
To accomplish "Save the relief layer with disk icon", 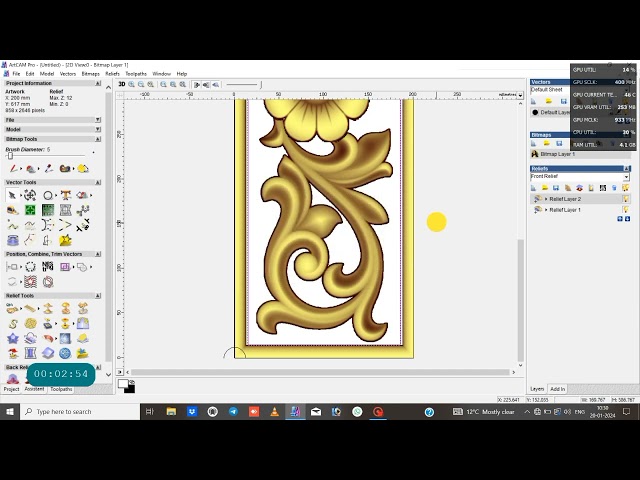I will coord(556,188).
